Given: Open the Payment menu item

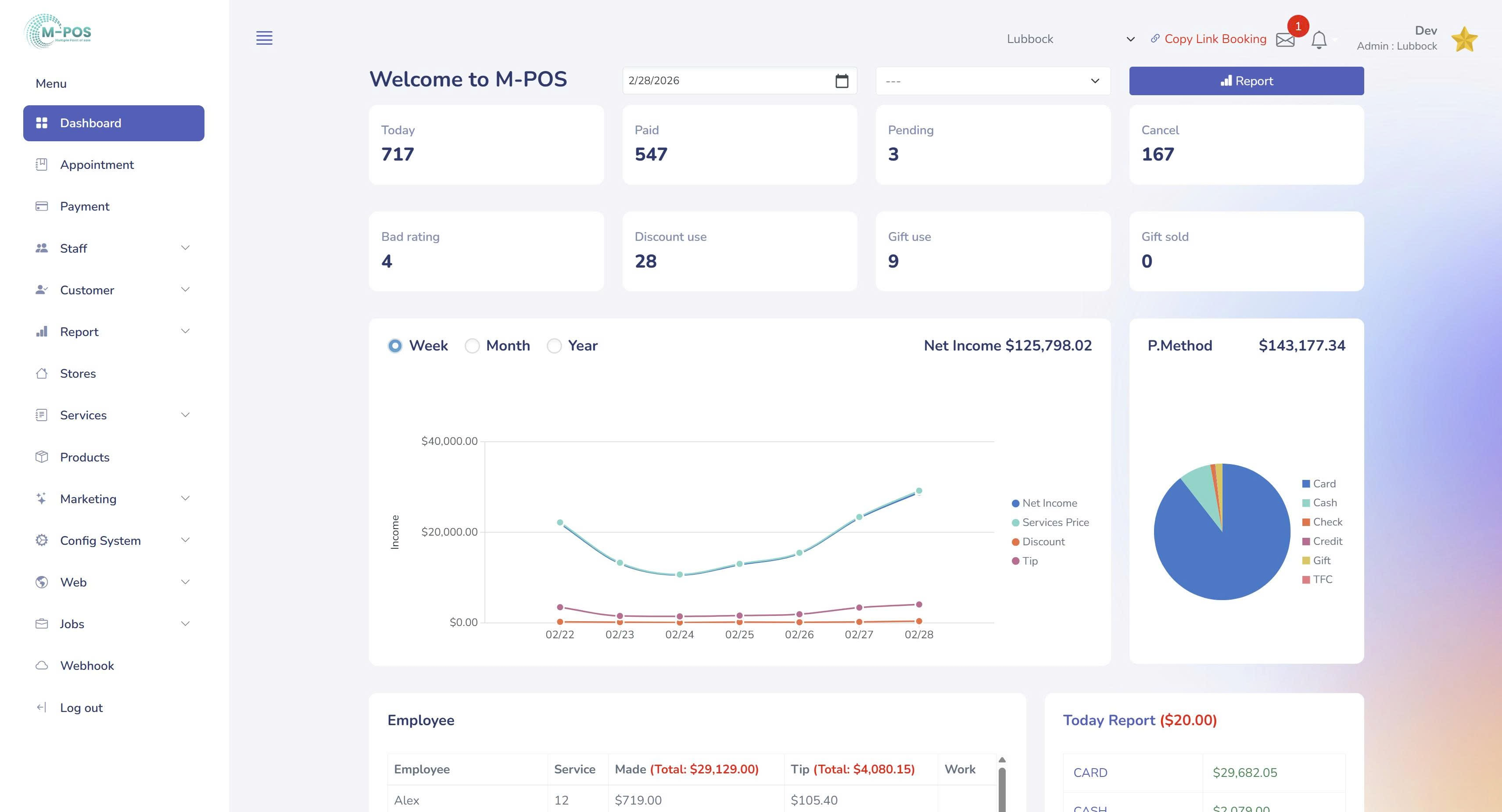Looking at the screenshot, I should click(85, 206).
